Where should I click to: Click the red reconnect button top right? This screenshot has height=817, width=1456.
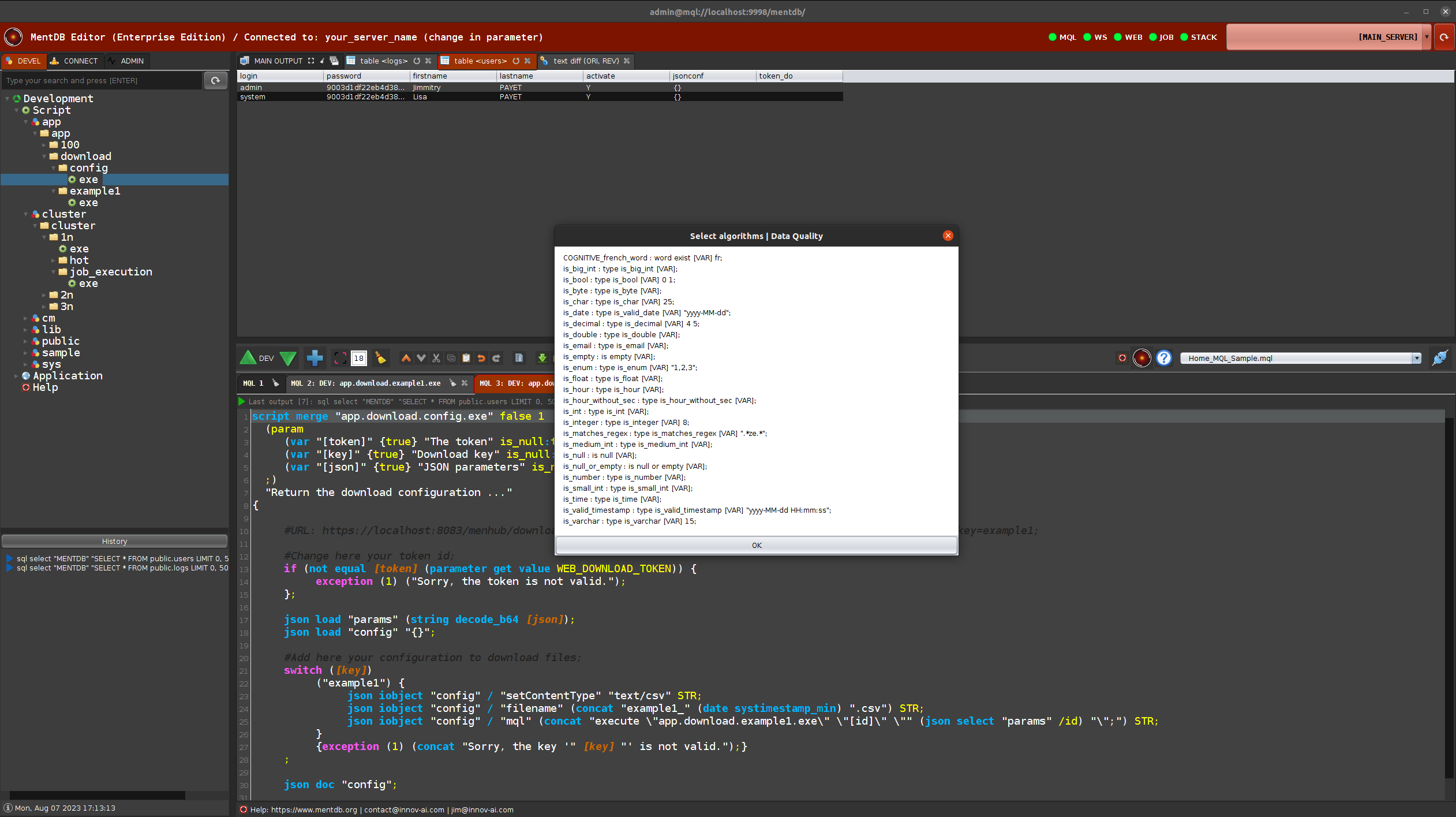(x=1444, y=37)
